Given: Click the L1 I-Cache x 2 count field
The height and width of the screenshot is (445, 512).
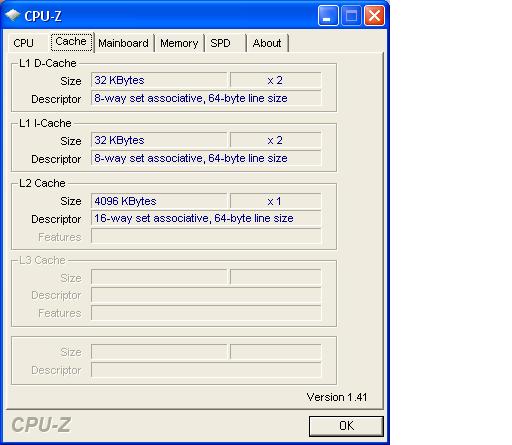Looking at the screenshot, I should coord(275,140).
